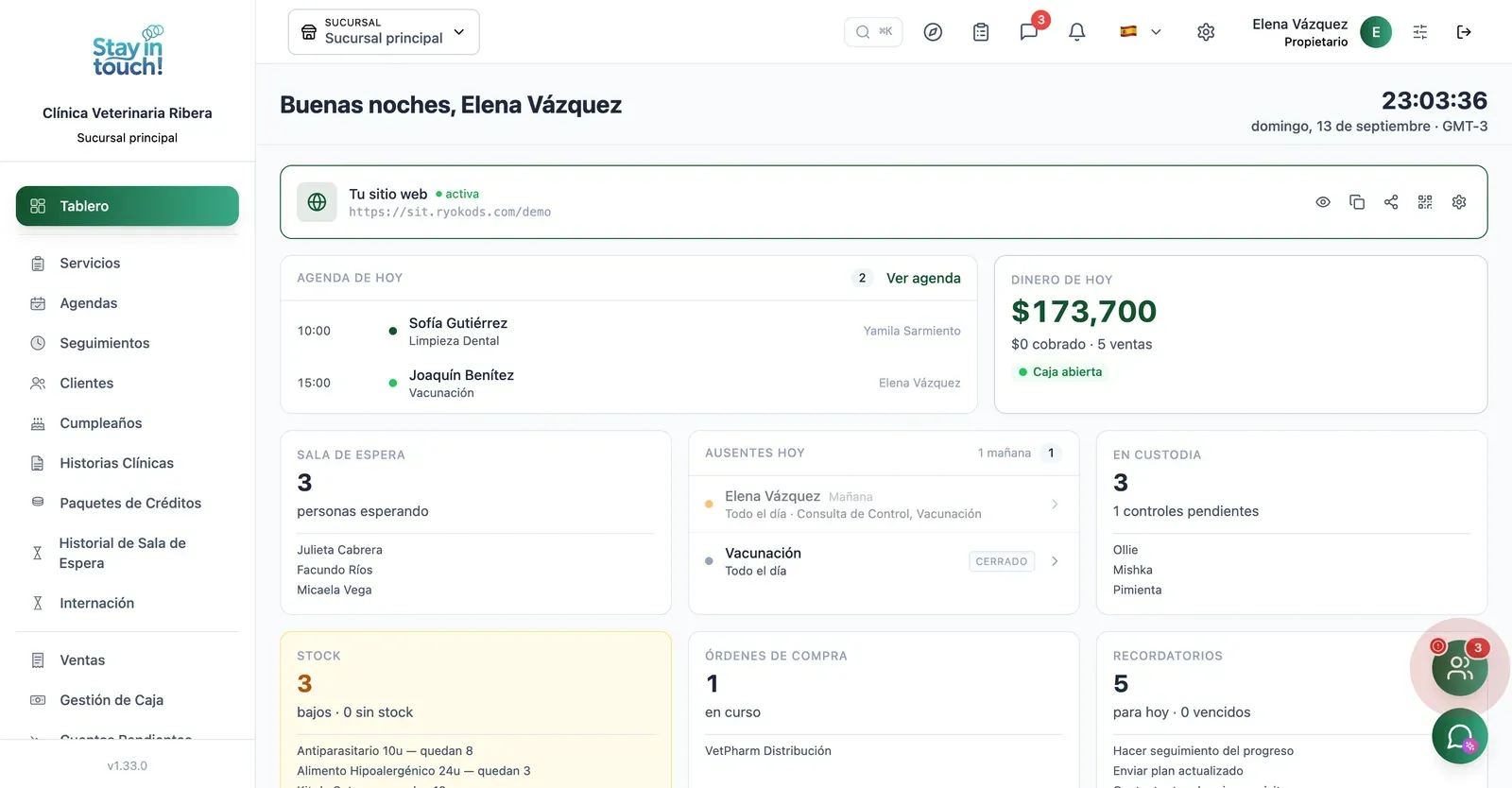Open the language flag dropdown
This screenshot has width=1512, height=788.
coord(1141,32)
